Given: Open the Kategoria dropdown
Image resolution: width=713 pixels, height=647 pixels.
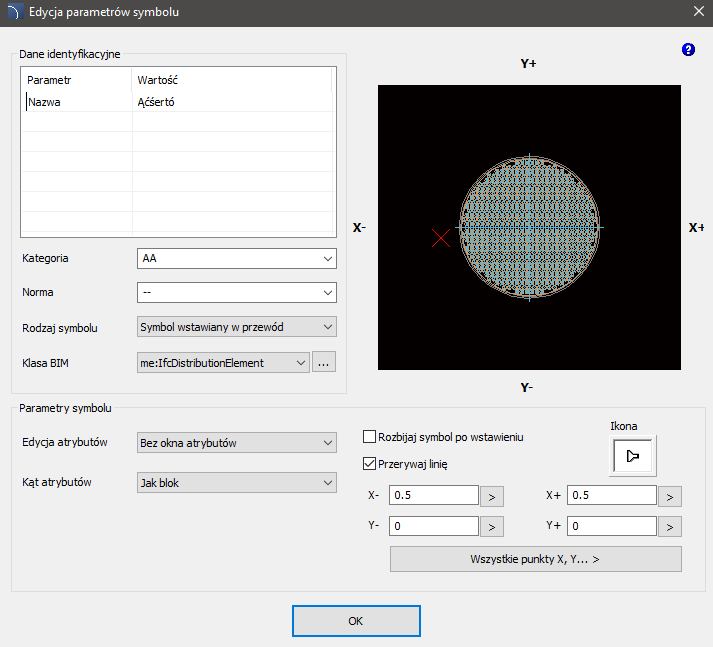Looking at the screenshot, I should tap(236, 258).
